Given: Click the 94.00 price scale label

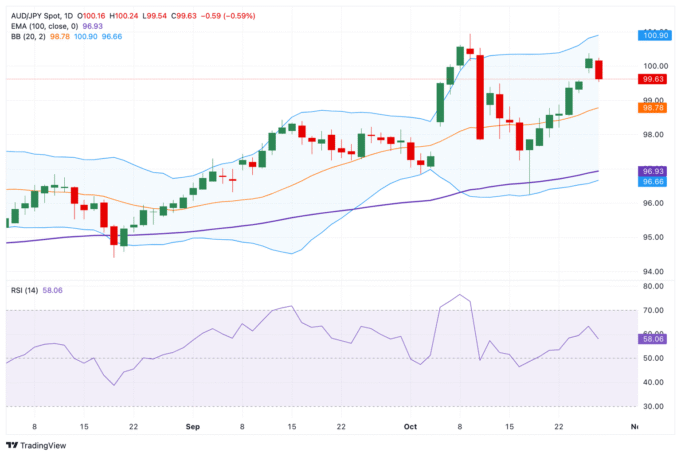Looking at the screenshot, I should coord(654,272).
